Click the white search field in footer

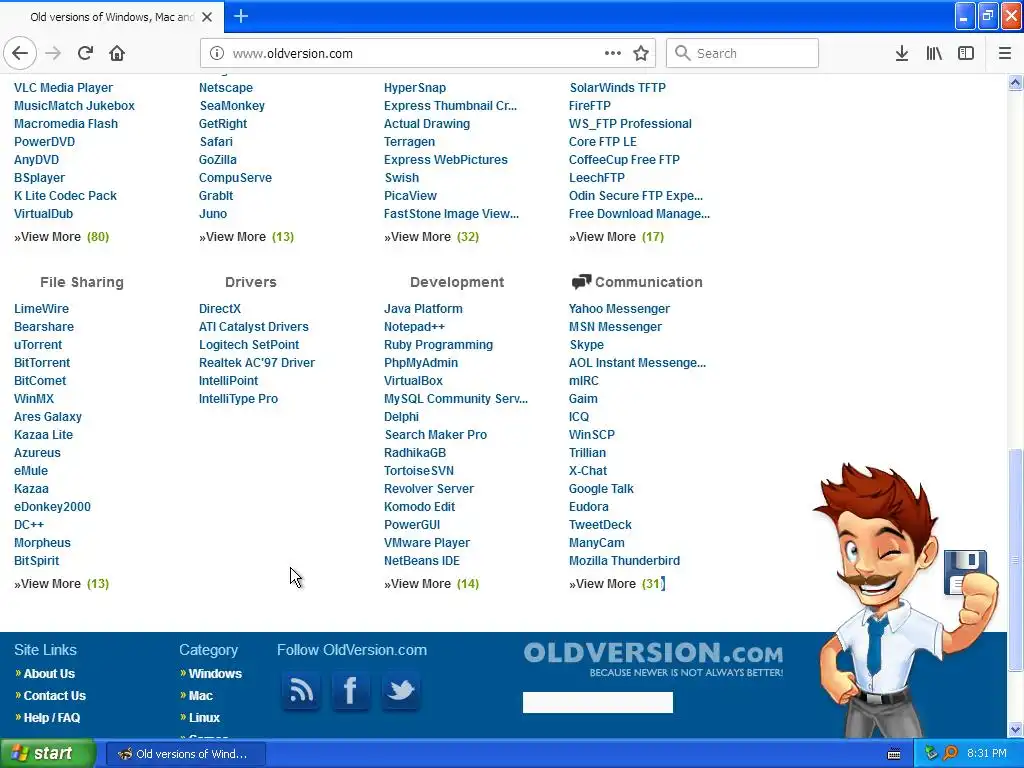pos(598,702)
